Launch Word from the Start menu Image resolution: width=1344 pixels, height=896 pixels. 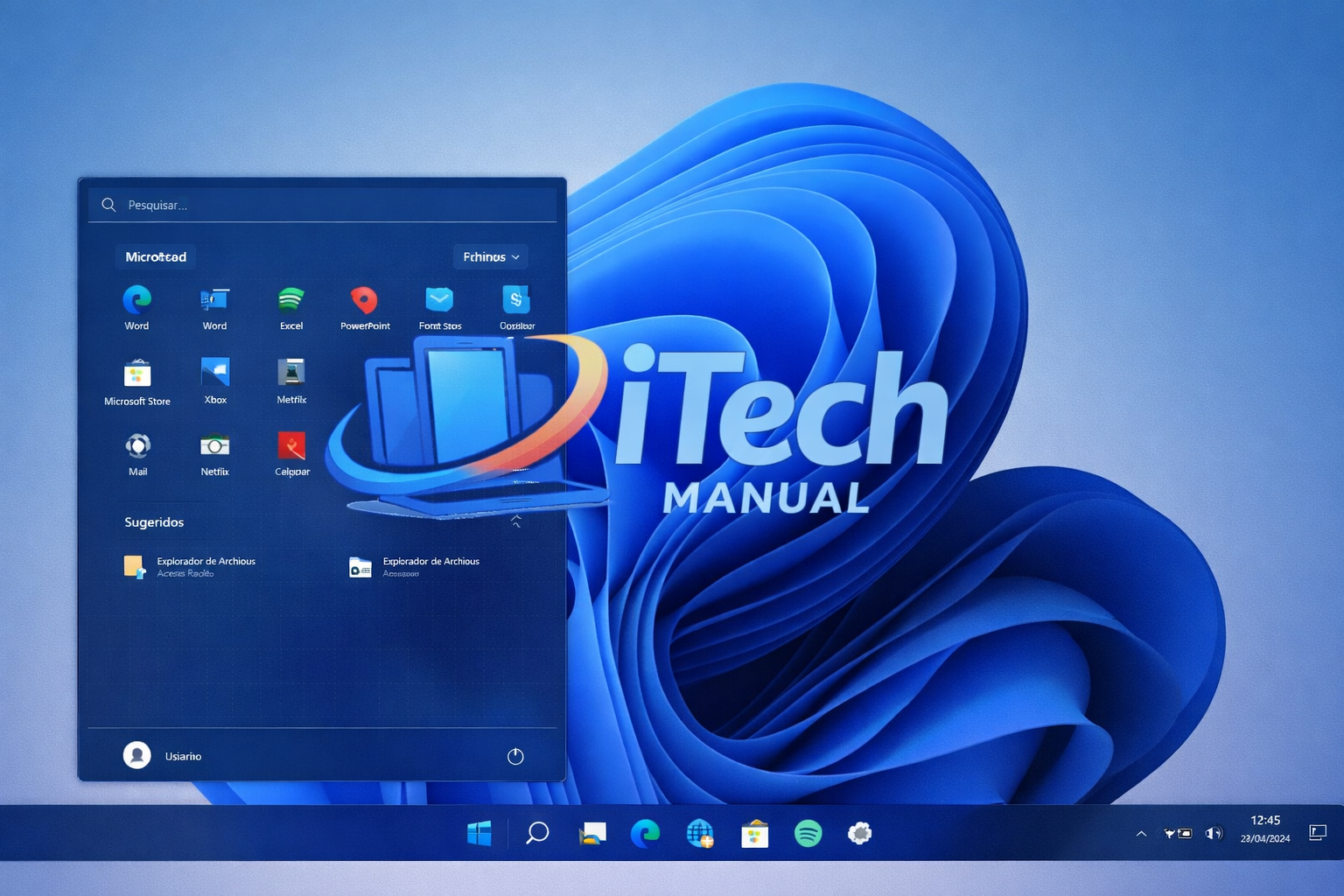(214, 302)
